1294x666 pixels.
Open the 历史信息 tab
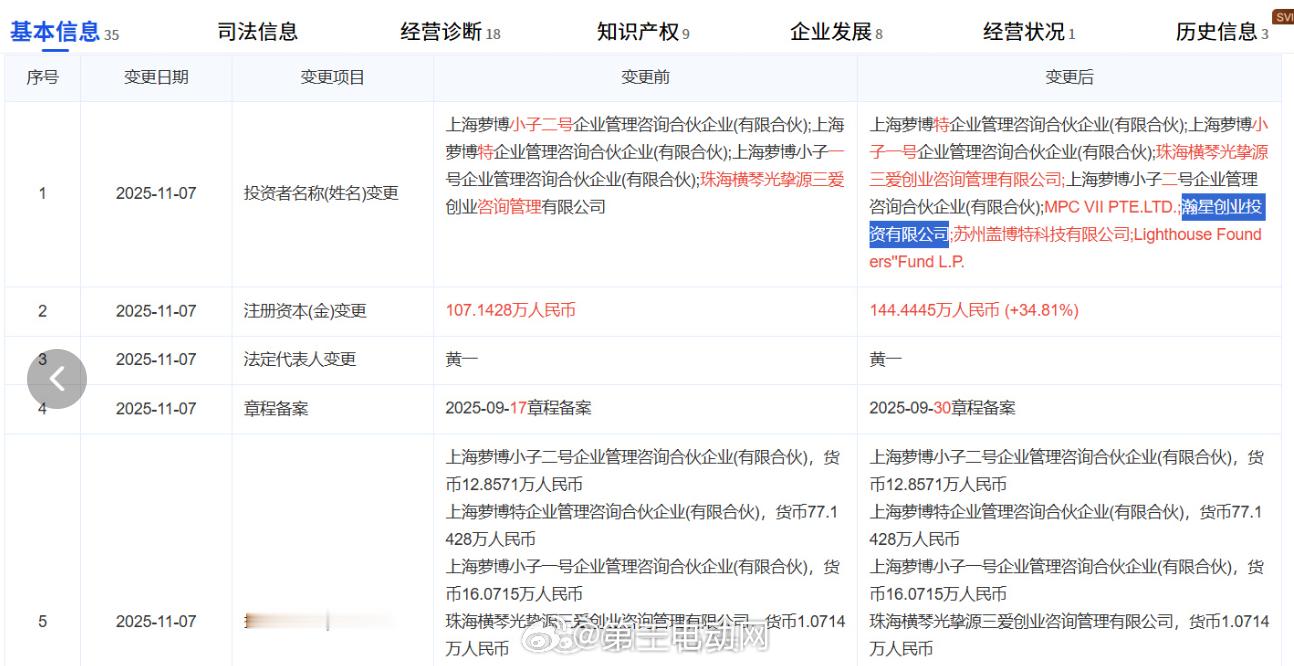click(x=1215, y=31)
